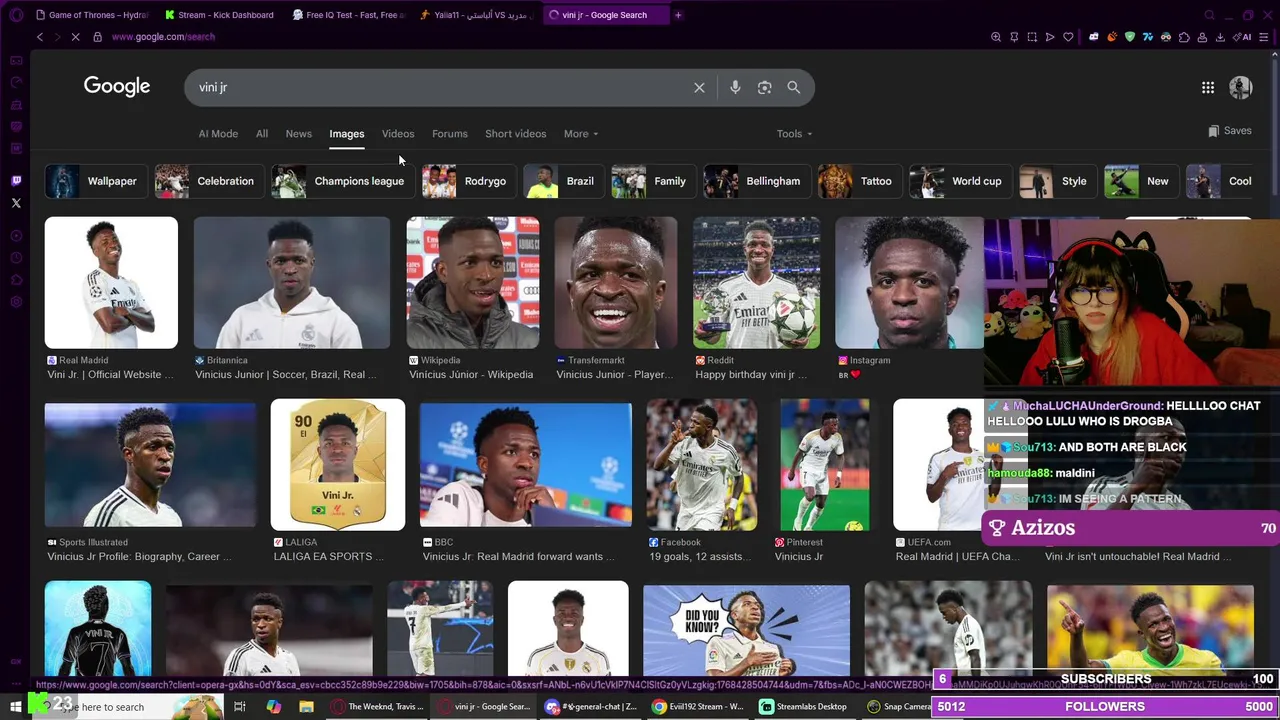Switch to the Videos tab

[398, 134]
